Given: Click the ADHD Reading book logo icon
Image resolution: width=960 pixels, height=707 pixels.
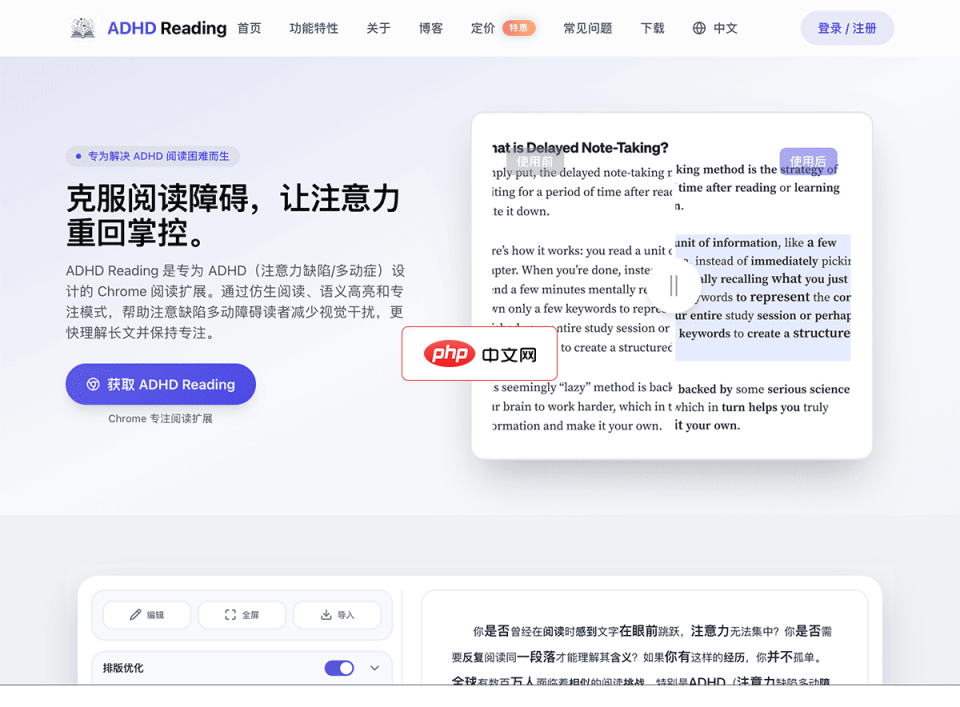Looking at the screenshot, I should point(83,28).
